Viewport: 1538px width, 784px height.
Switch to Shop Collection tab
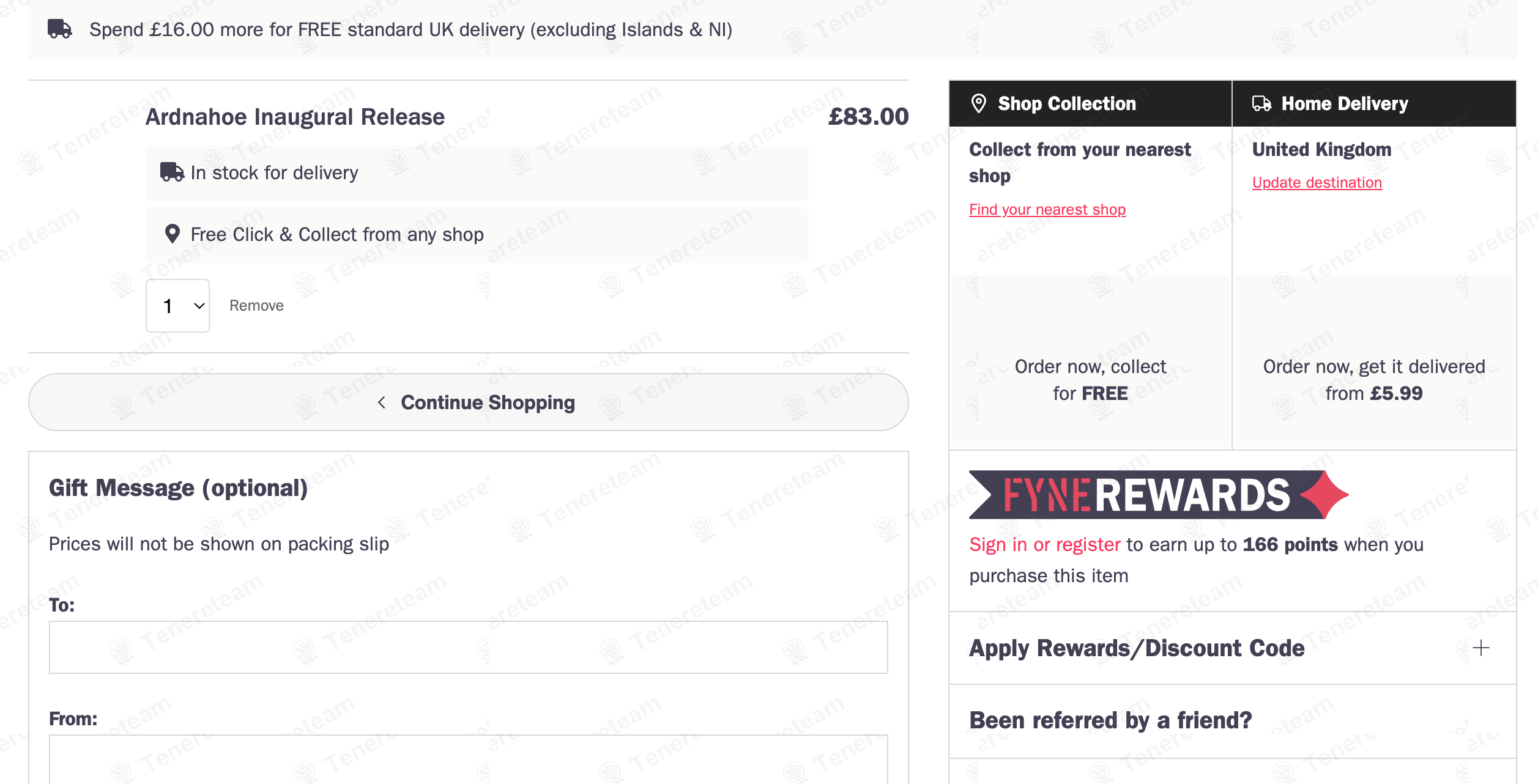click(x=1090, y=103)
